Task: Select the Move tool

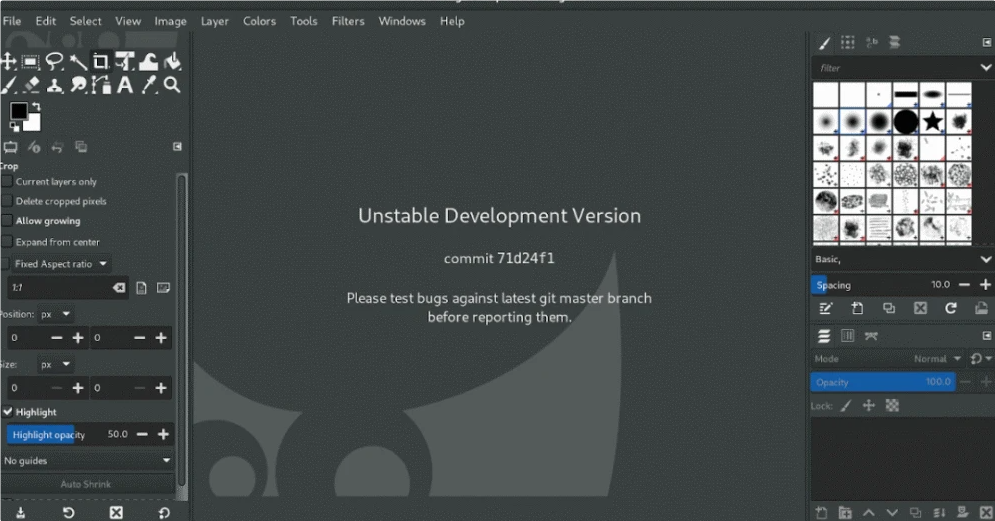Action: coord(8,62)
